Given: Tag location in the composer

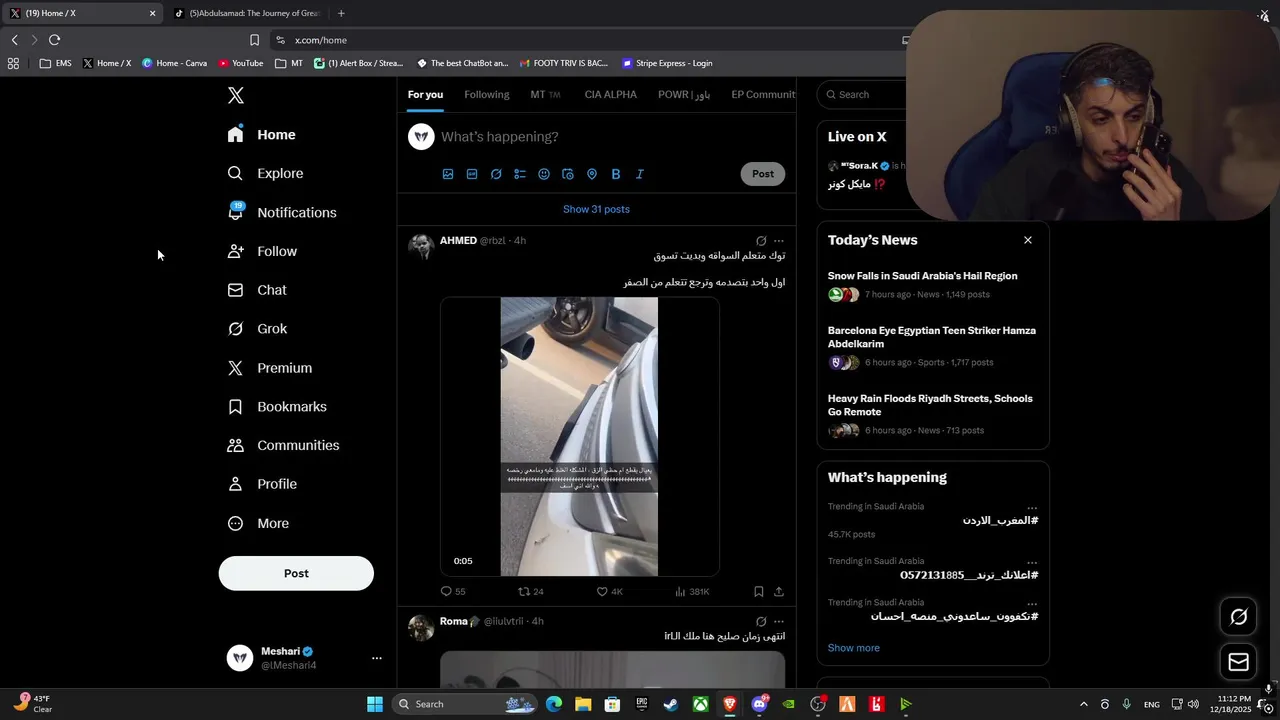Looking at the screenshot, I should [x=592, y=174].
